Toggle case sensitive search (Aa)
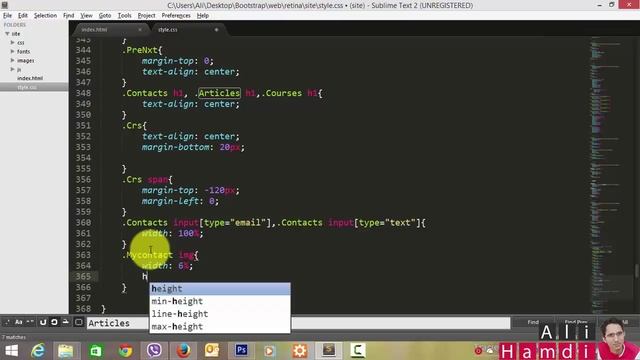Viewport: 640px width, 360px height. point(19,322)
